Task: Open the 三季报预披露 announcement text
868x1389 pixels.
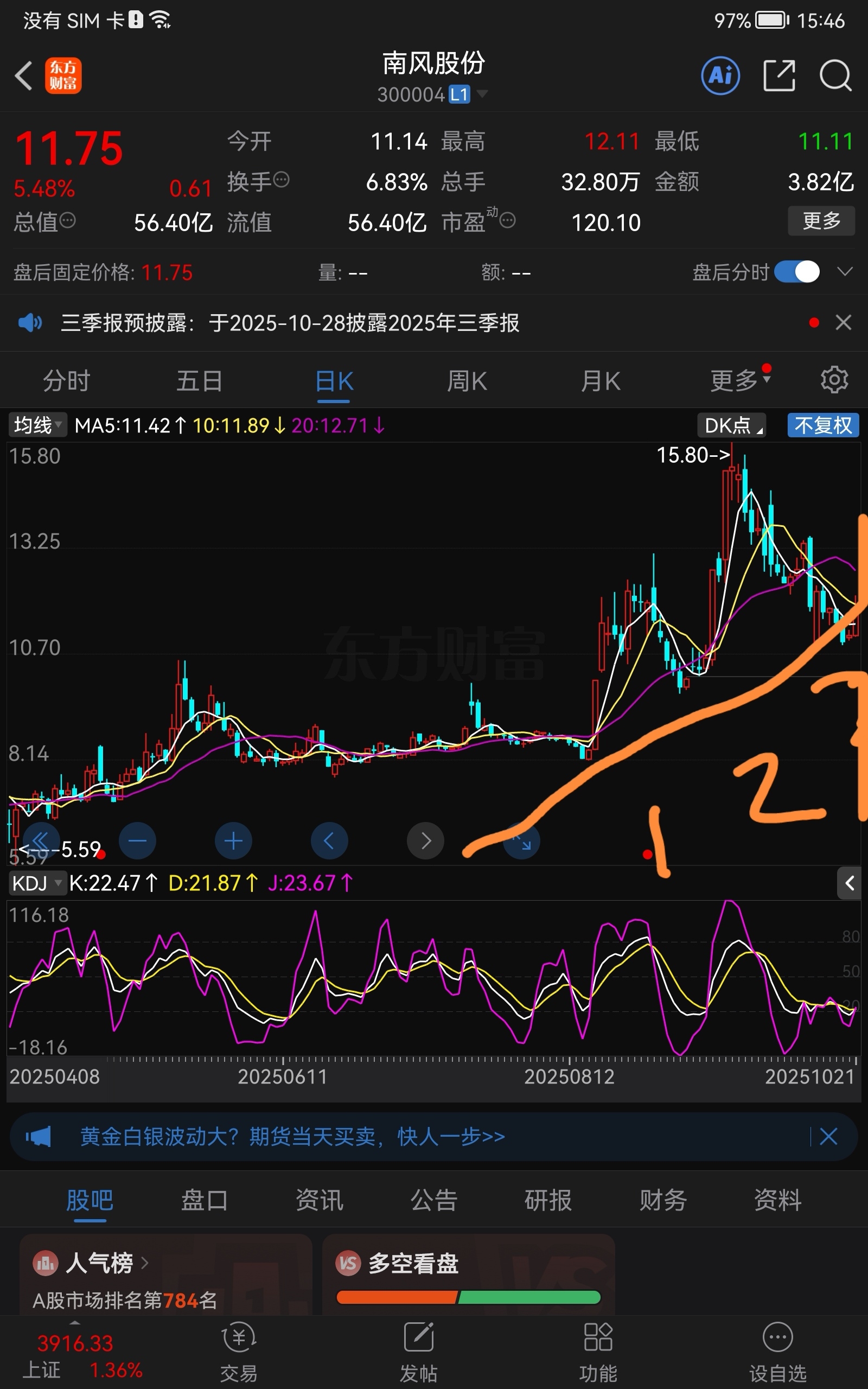Action: click(290, 323)
